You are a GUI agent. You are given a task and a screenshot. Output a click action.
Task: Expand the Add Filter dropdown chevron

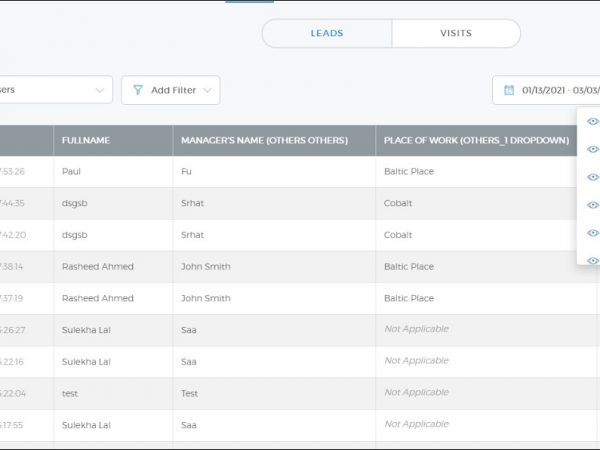208,90
